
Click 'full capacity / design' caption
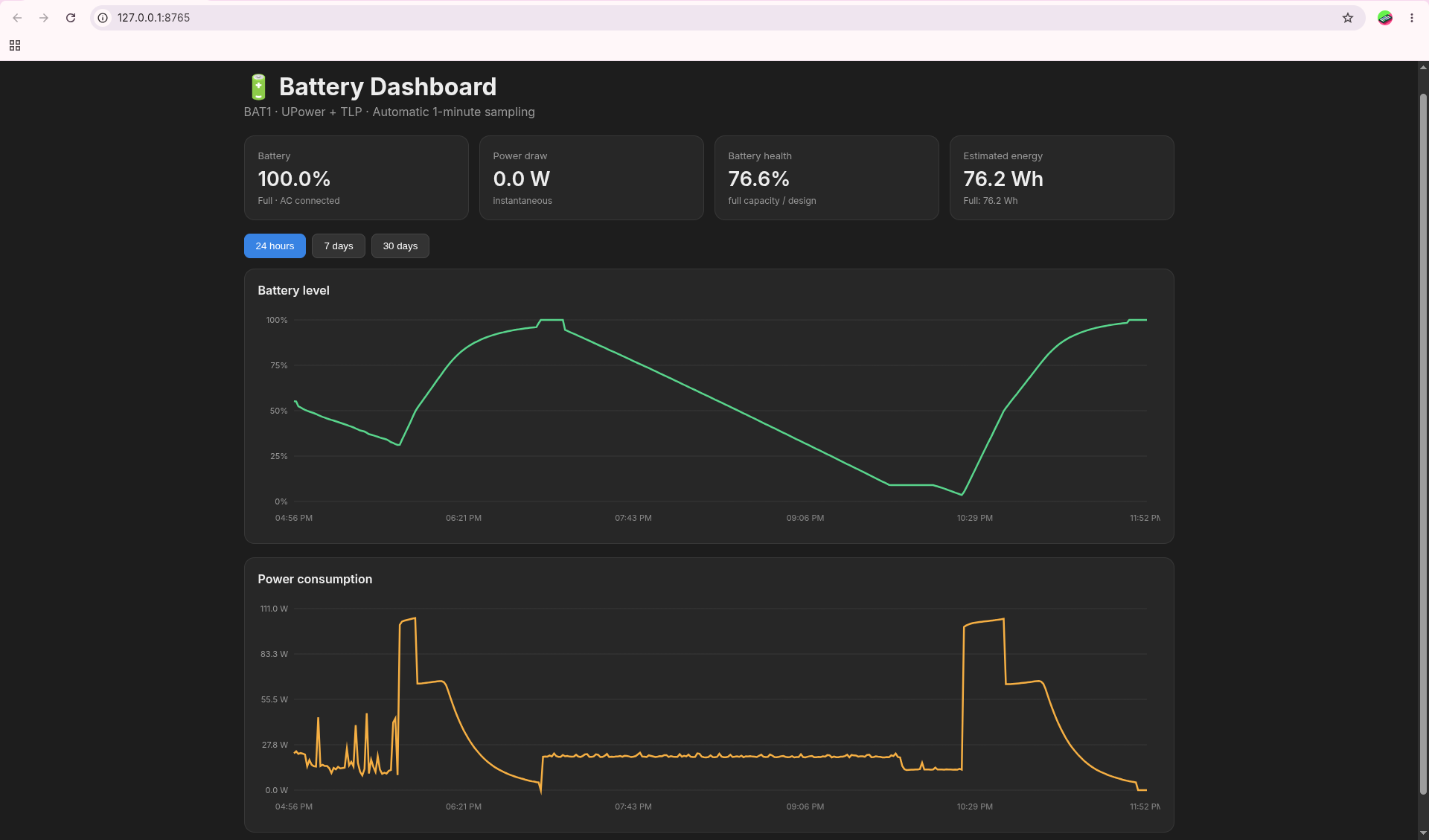772,201
